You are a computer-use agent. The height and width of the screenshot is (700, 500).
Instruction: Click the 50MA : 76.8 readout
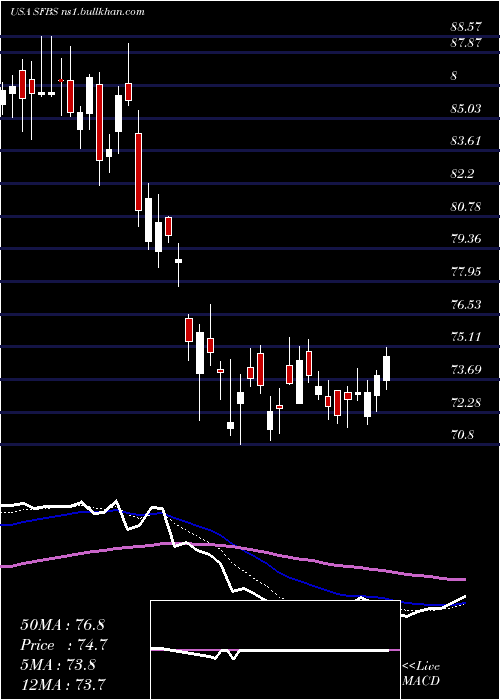coord(62,625)
